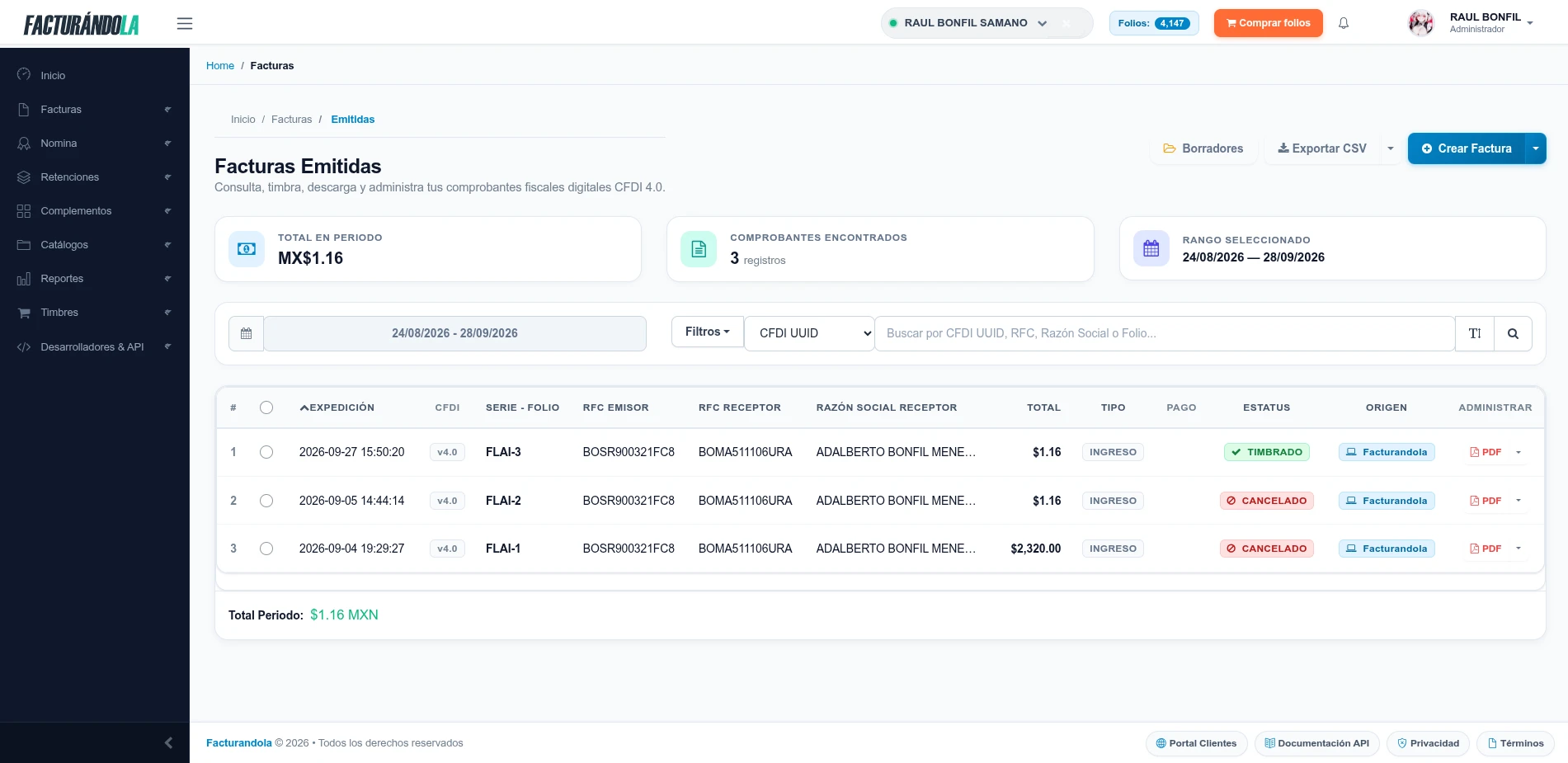The width and height of the screenshot is (1568, 763).
Task: Select the radio for invoice FLAI-2
Action: click(266, 501)
